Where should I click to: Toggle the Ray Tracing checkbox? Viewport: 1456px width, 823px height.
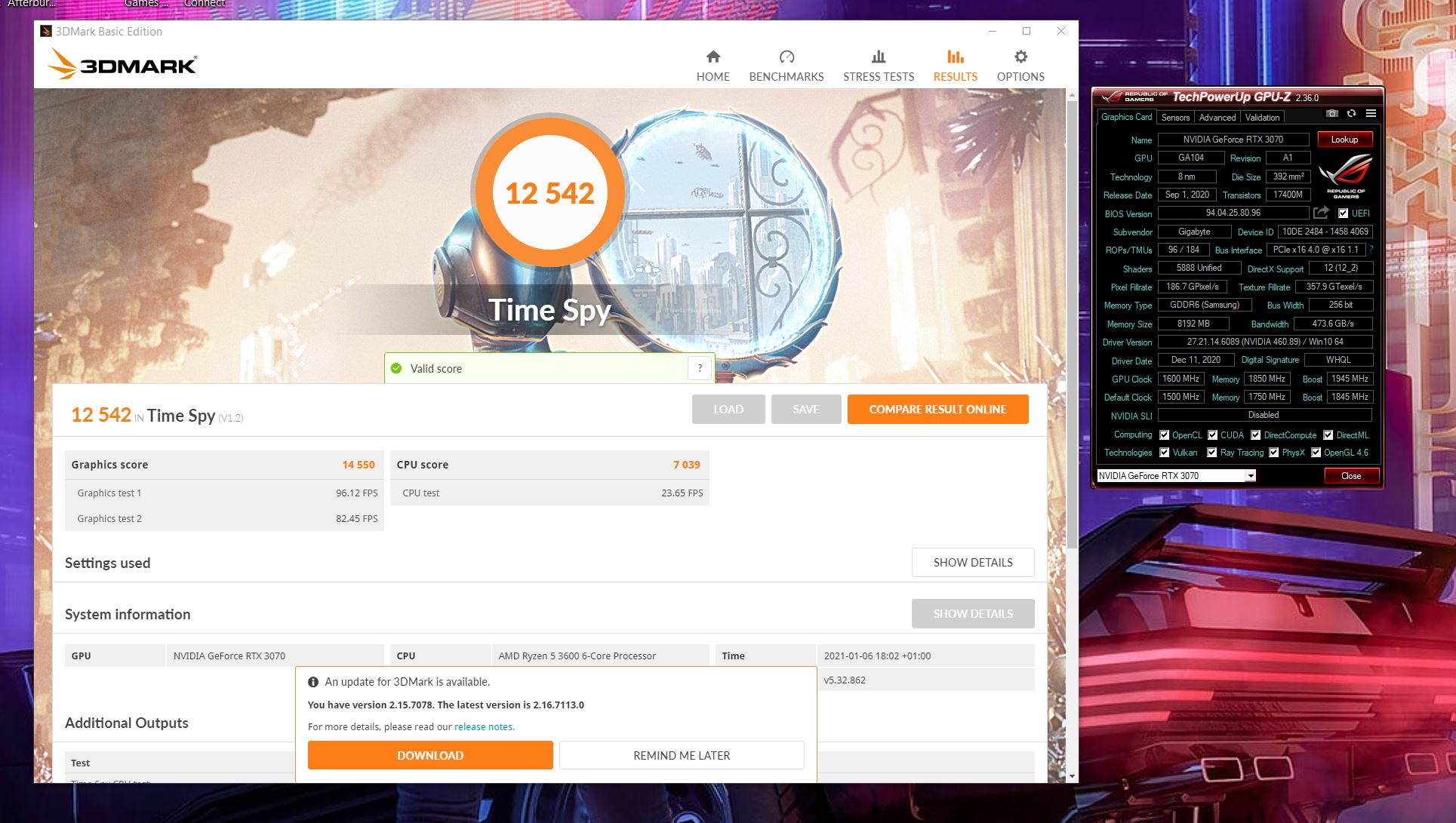1211,453
